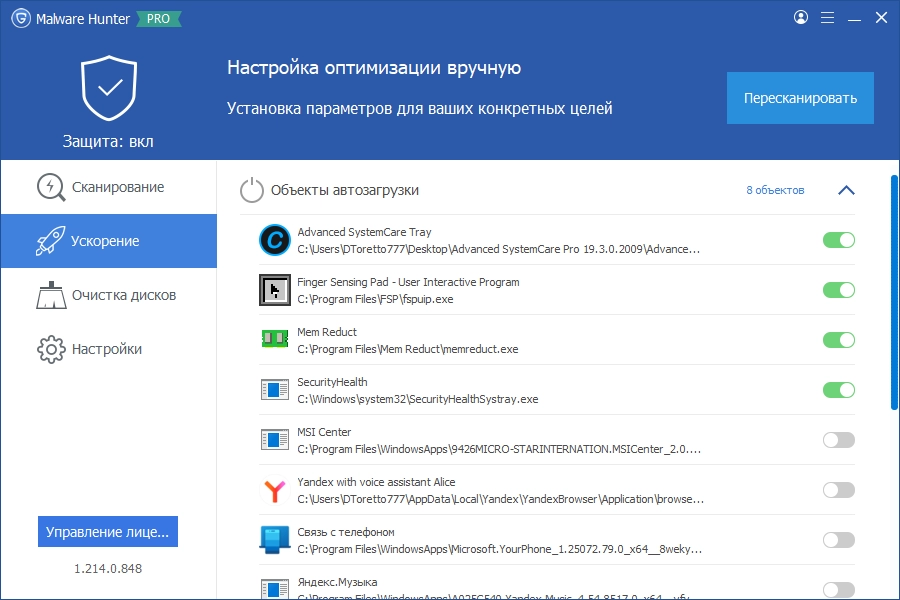Turn off Mem Reduct startup toggle
900x600 pixels.
click(839, 340)
